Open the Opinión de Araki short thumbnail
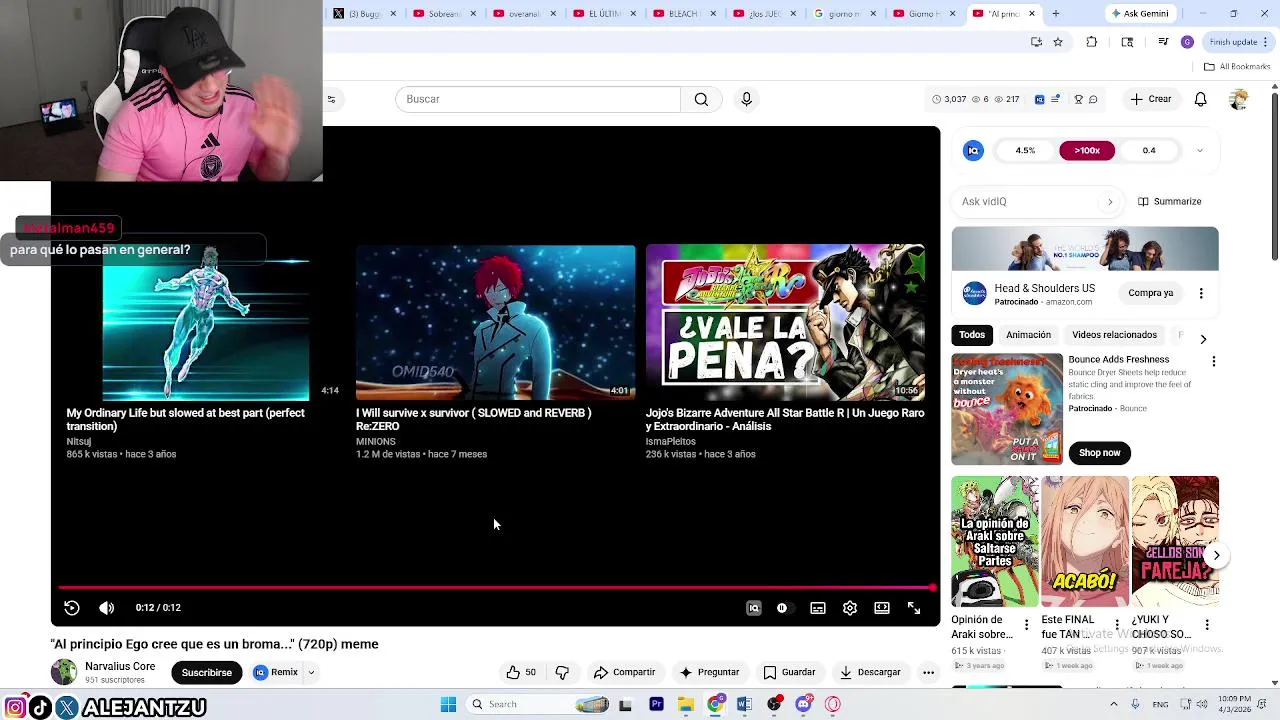Viewport: 1280px width, 720px height. point(995,541)
